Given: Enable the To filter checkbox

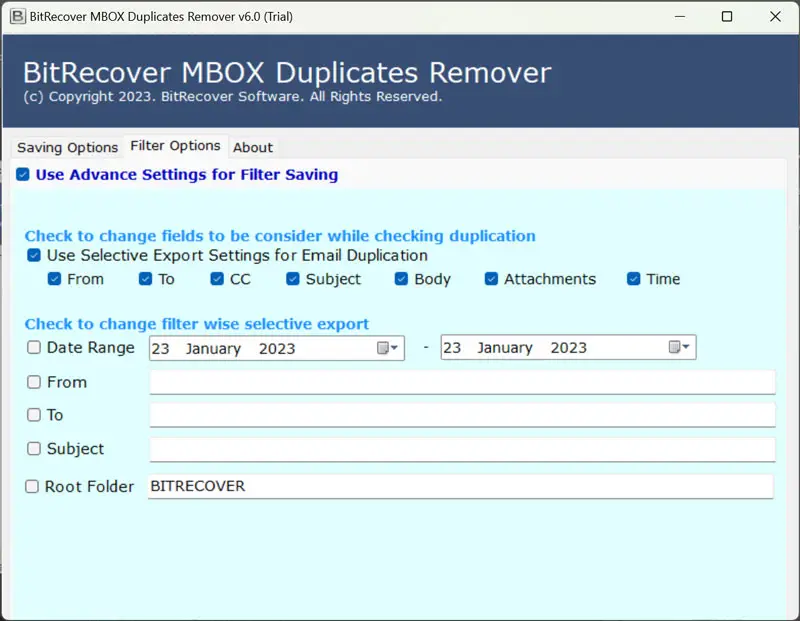Looking at the screenshot, I should point(34,415).
